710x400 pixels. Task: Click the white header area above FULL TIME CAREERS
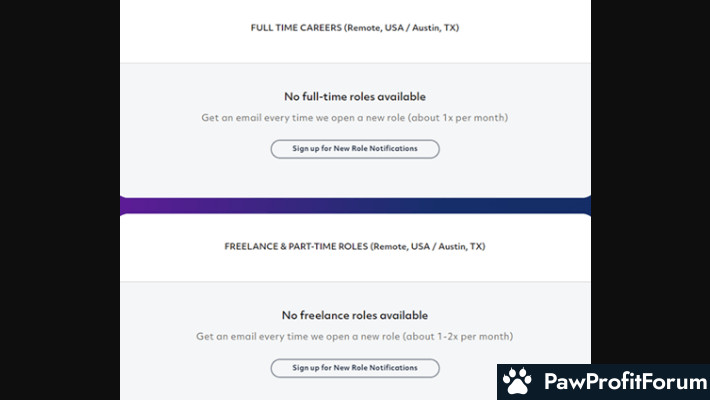pos(355,9)
